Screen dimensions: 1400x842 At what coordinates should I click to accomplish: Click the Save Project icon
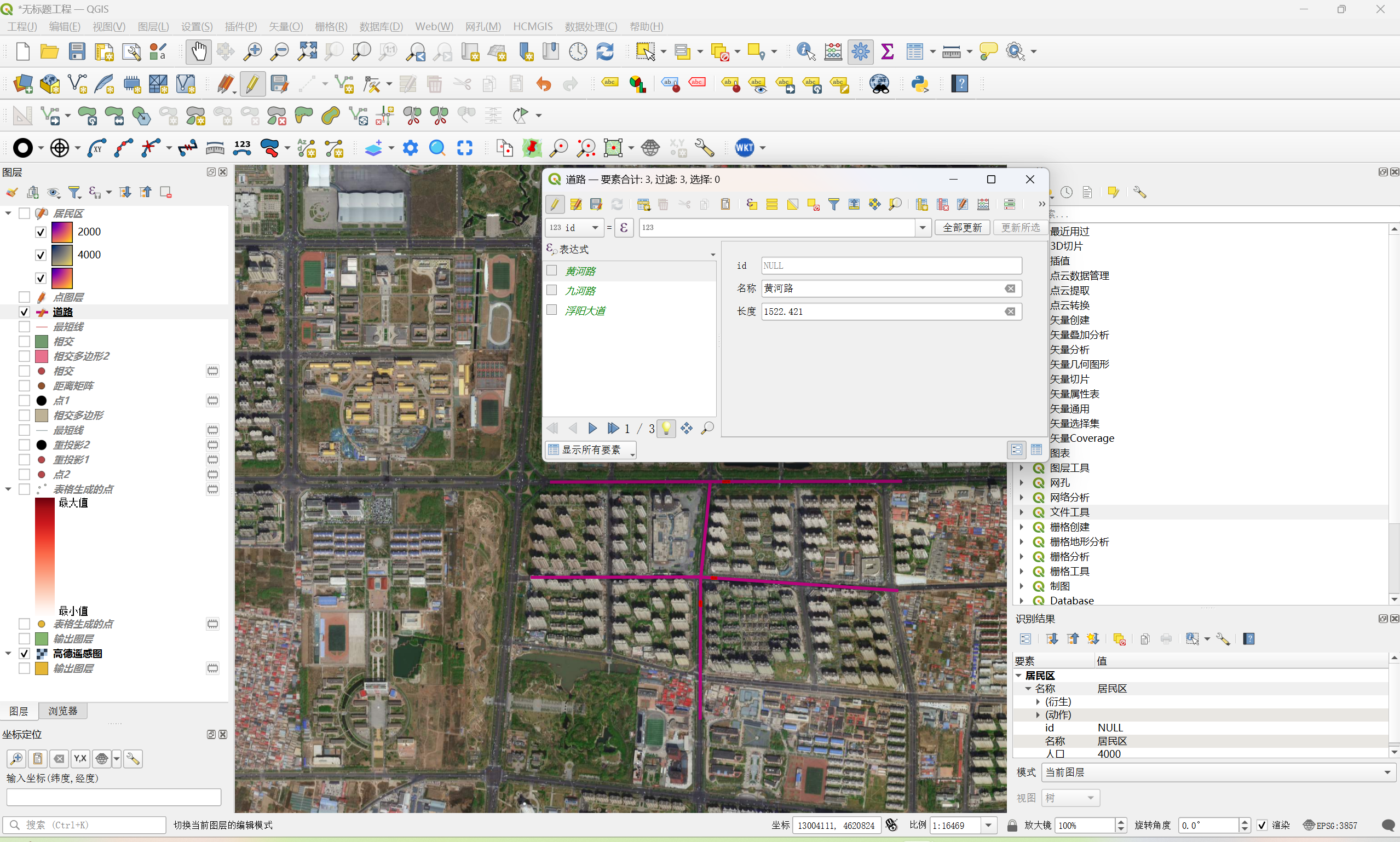coord(77,51)
